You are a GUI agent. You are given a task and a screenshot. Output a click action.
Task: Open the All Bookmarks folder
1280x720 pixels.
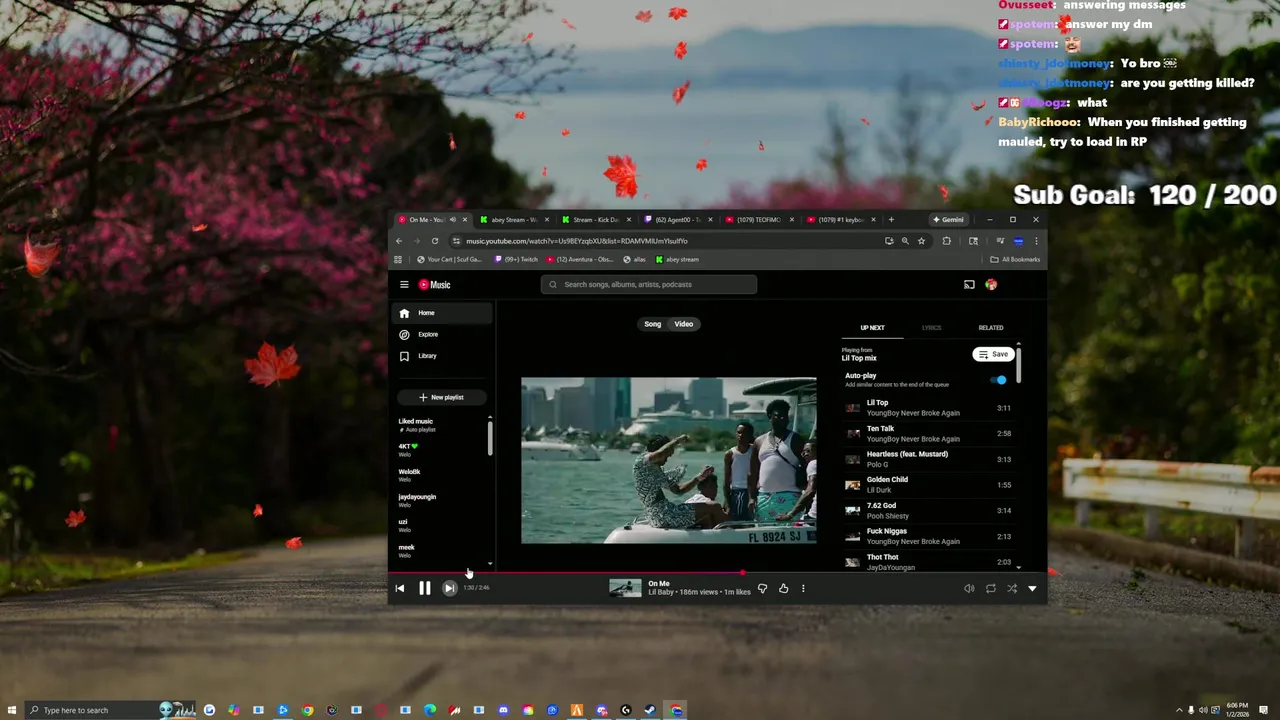(x=1015, y=260)
